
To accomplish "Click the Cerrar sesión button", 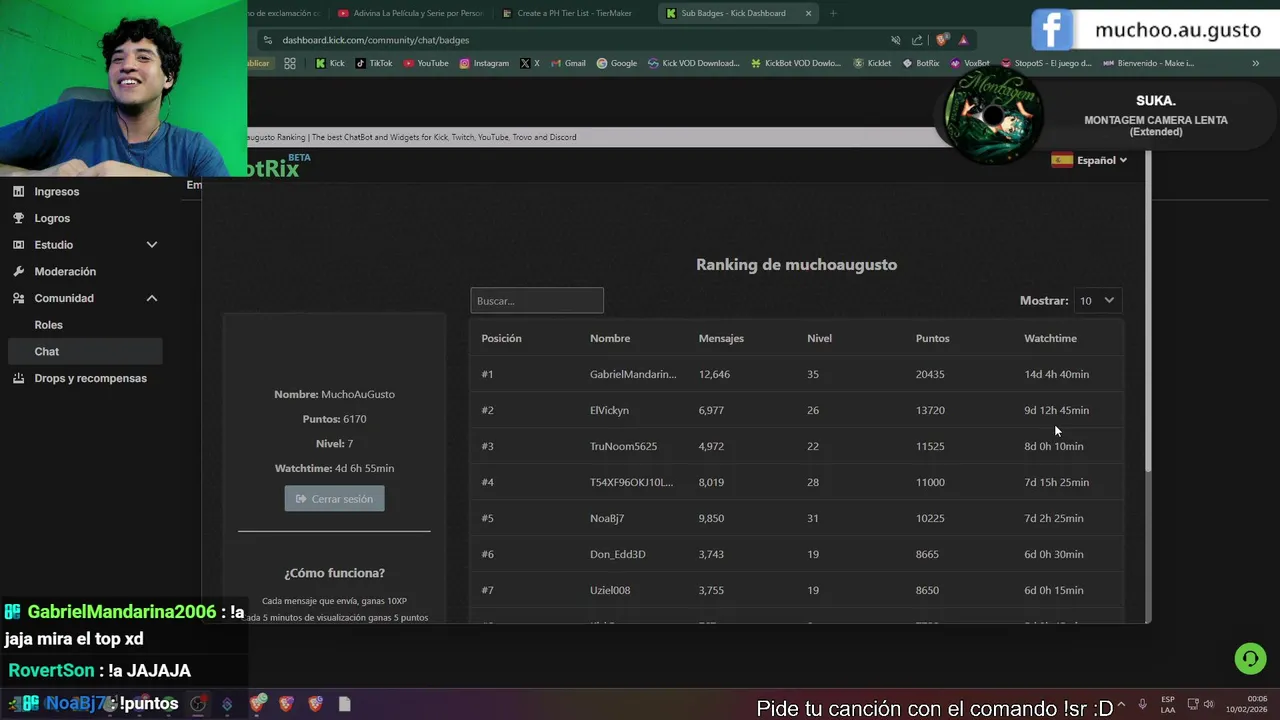I will click(334, 499).
